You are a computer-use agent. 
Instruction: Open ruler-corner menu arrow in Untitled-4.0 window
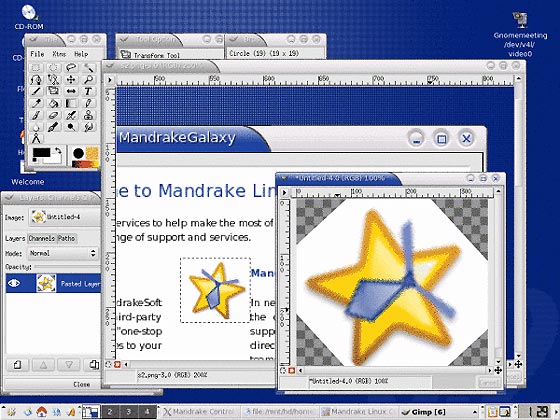284,192
